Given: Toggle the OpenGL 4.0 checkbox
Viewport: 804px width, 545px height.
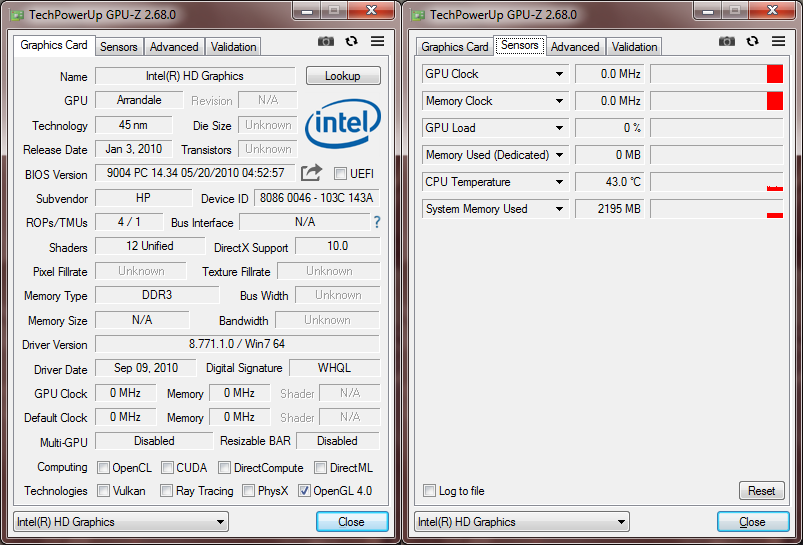Looking at the screenshot, I should tap(304, 491).
